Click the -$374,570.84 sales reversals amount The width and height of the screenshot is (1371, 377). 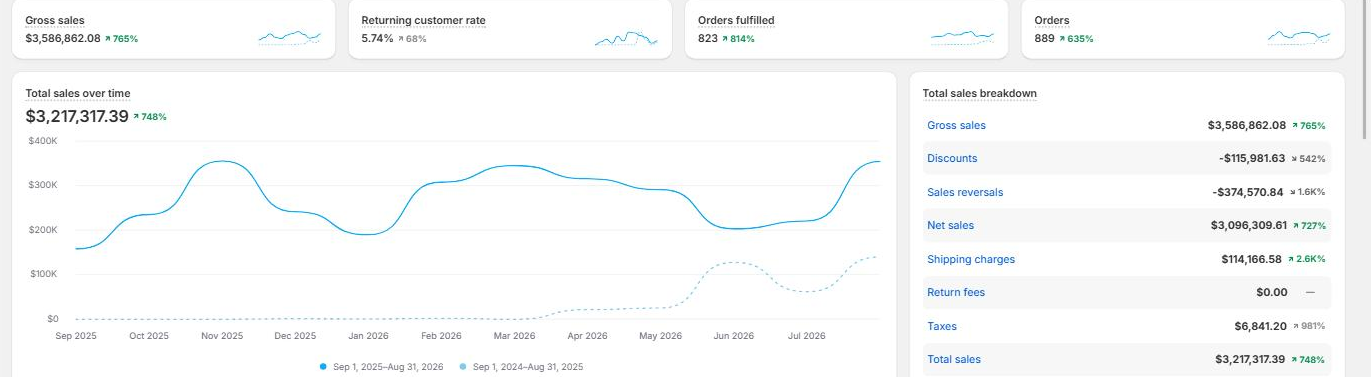coord(1248,192)
